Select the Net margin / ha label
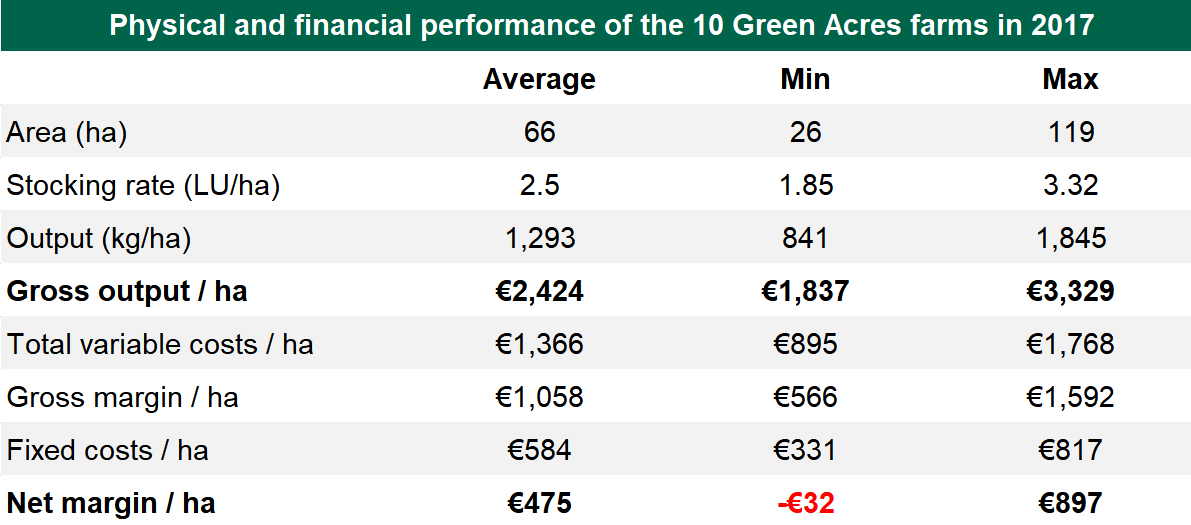The height and width of the screenshot is (525, 1191). click(x=111, y=504)
